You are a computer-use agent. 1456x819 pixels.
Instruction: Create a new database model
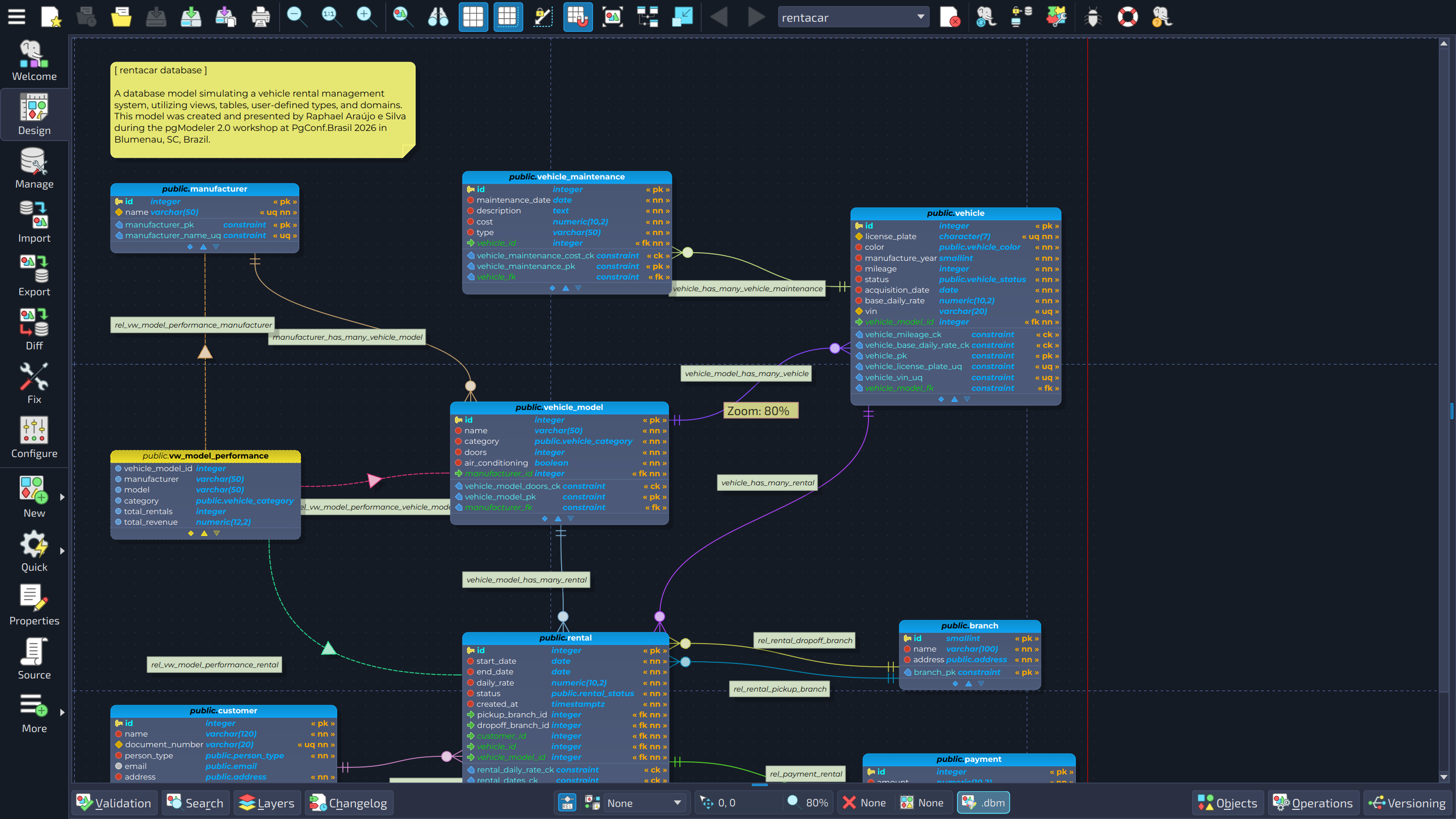[x=51, y=17]
